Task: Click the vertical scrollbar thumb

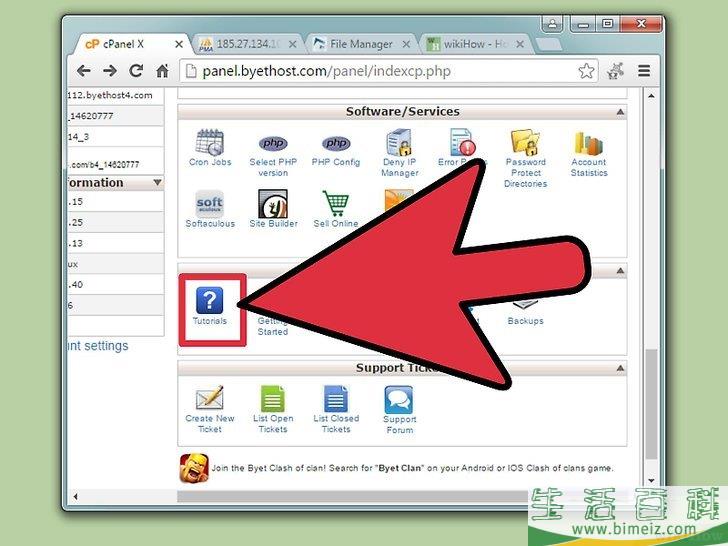Action: pos(651,403)
